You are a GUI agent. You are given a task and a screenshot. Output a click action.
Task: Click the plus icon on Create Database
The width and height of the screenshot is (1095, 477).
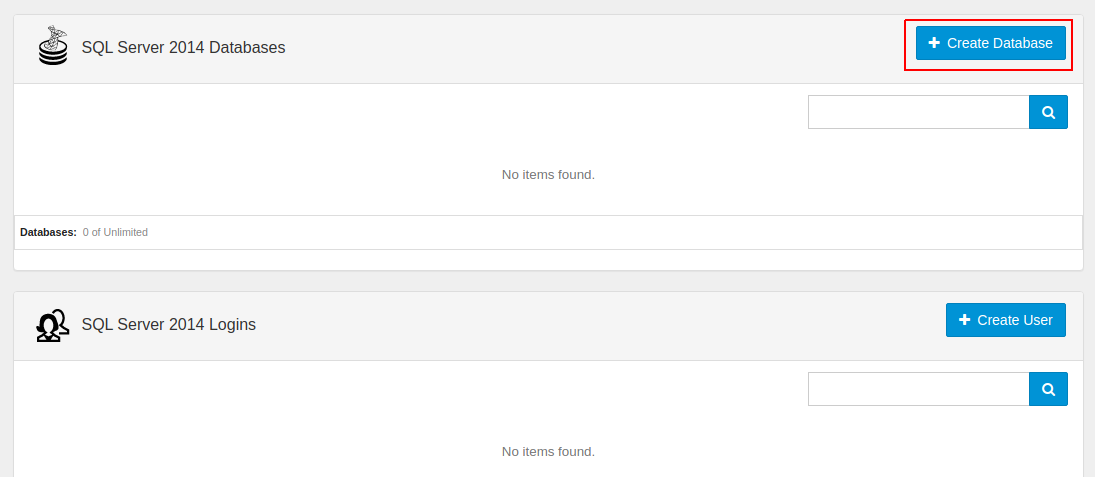click(x=934, y=43)
